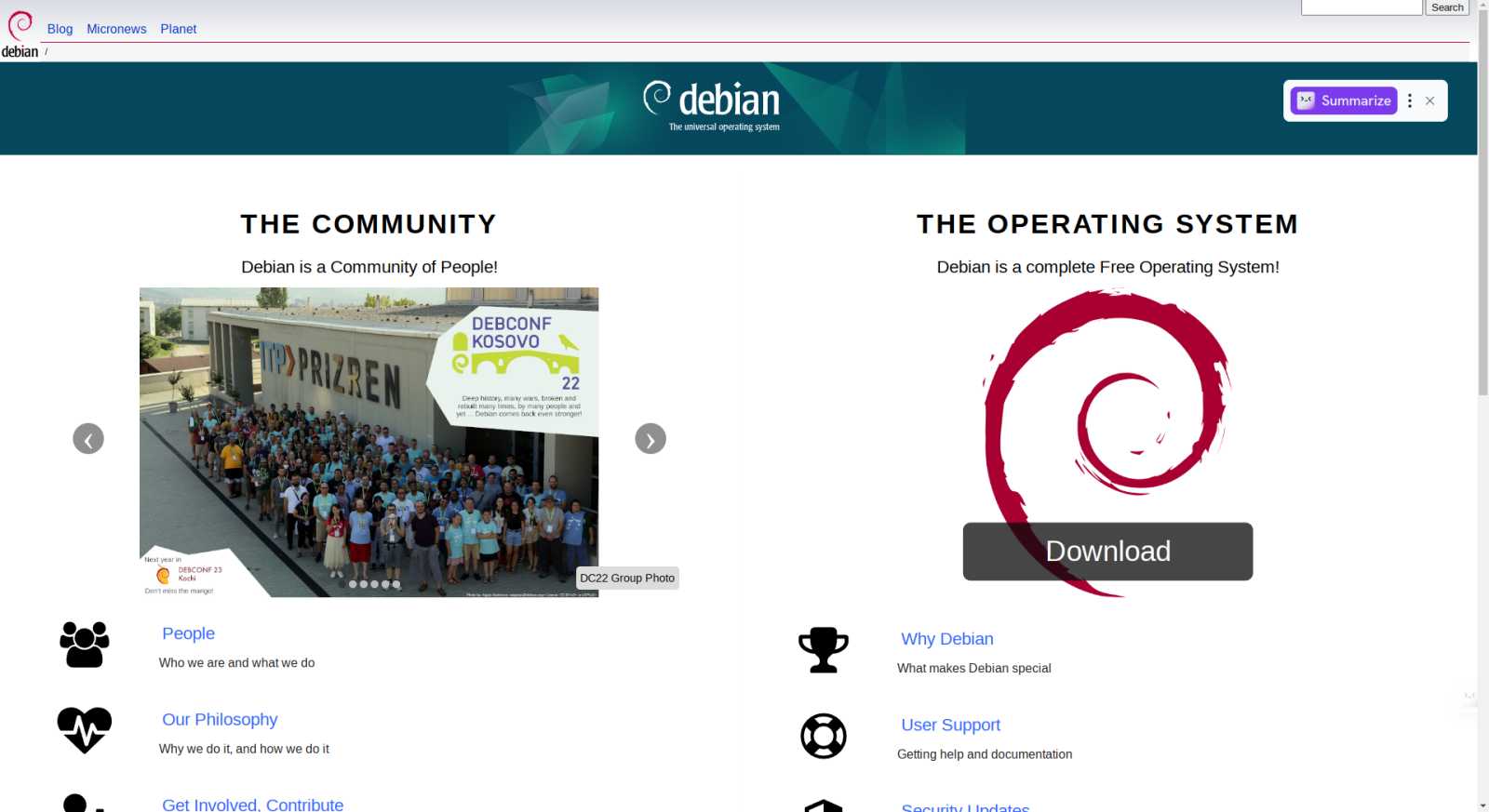Click 'Debian is a complete Free Operating System!' text
The height and width of the screenshot is (812, 1489).
(x=1107, y=267)
